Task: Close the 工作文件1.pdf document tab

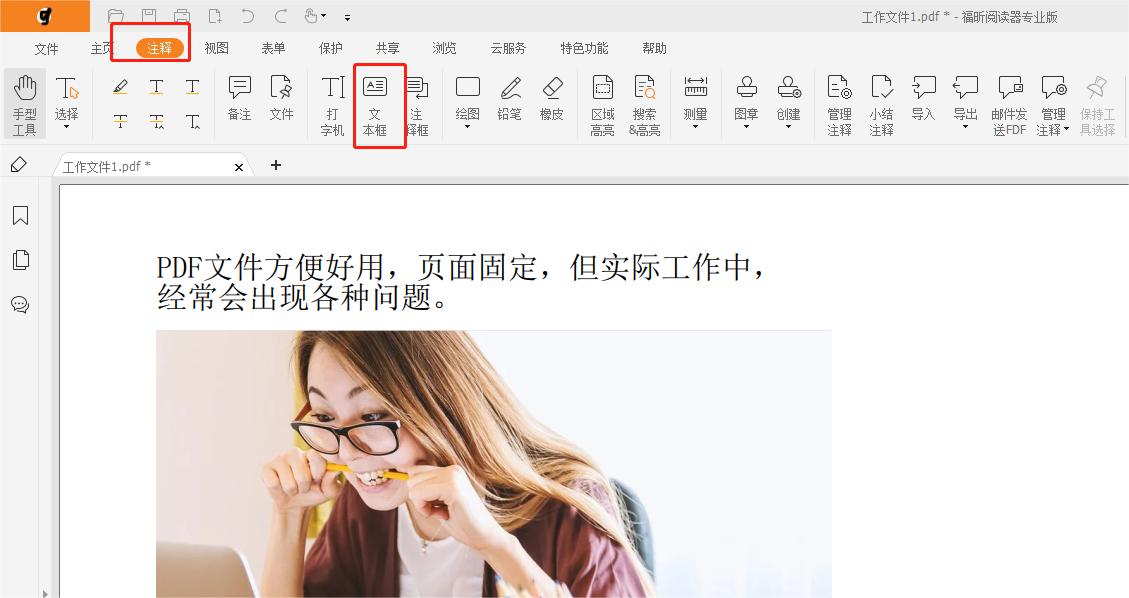Action: click(238, 166)
